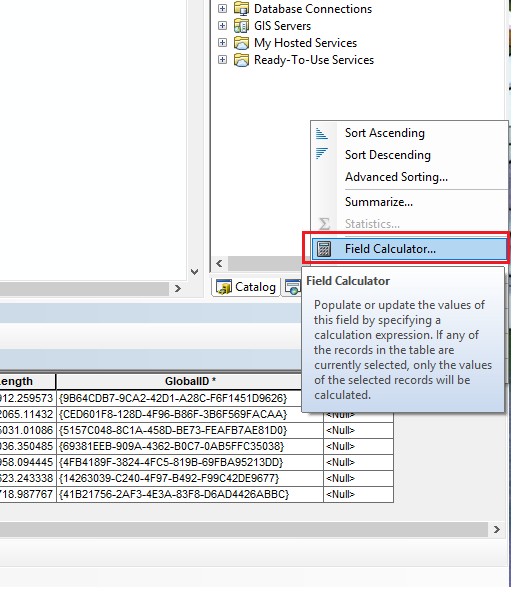Select the Ready-To-Use Services folder icon

pos(241,60)
